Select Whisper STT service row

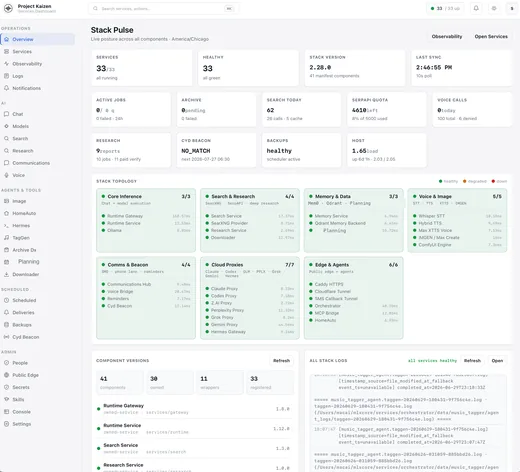pos(457,216)
